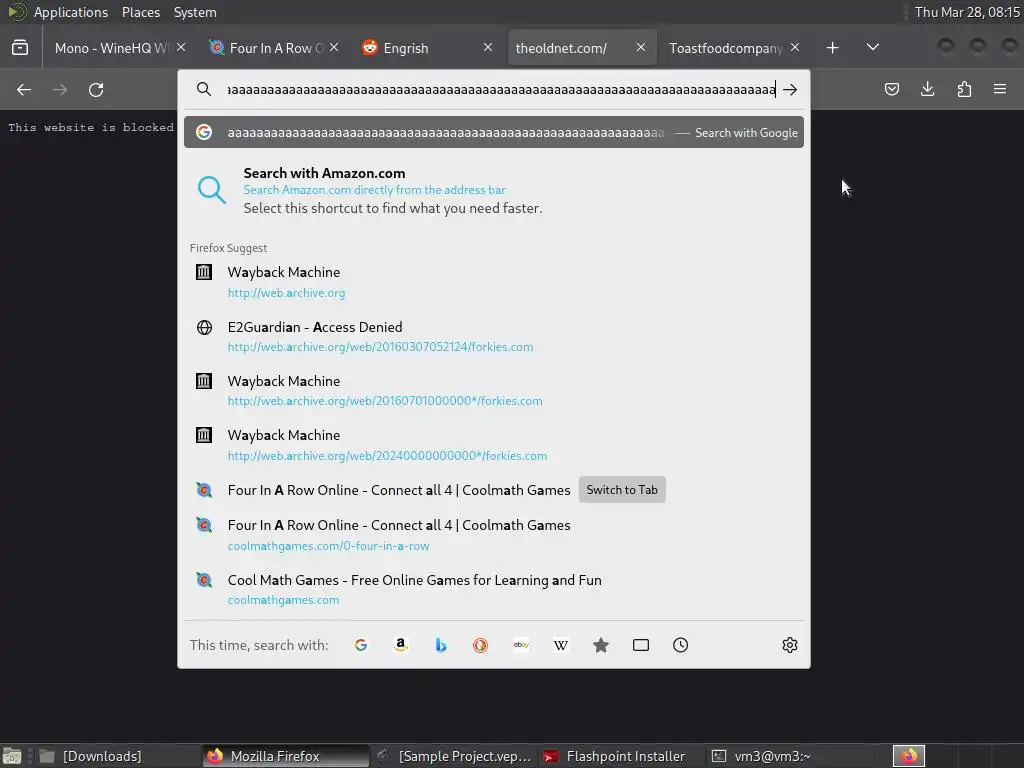This screenshot has width=1024, height=768.
Task: Search this time with Bing icon
Action: click(x=441, y=645)
